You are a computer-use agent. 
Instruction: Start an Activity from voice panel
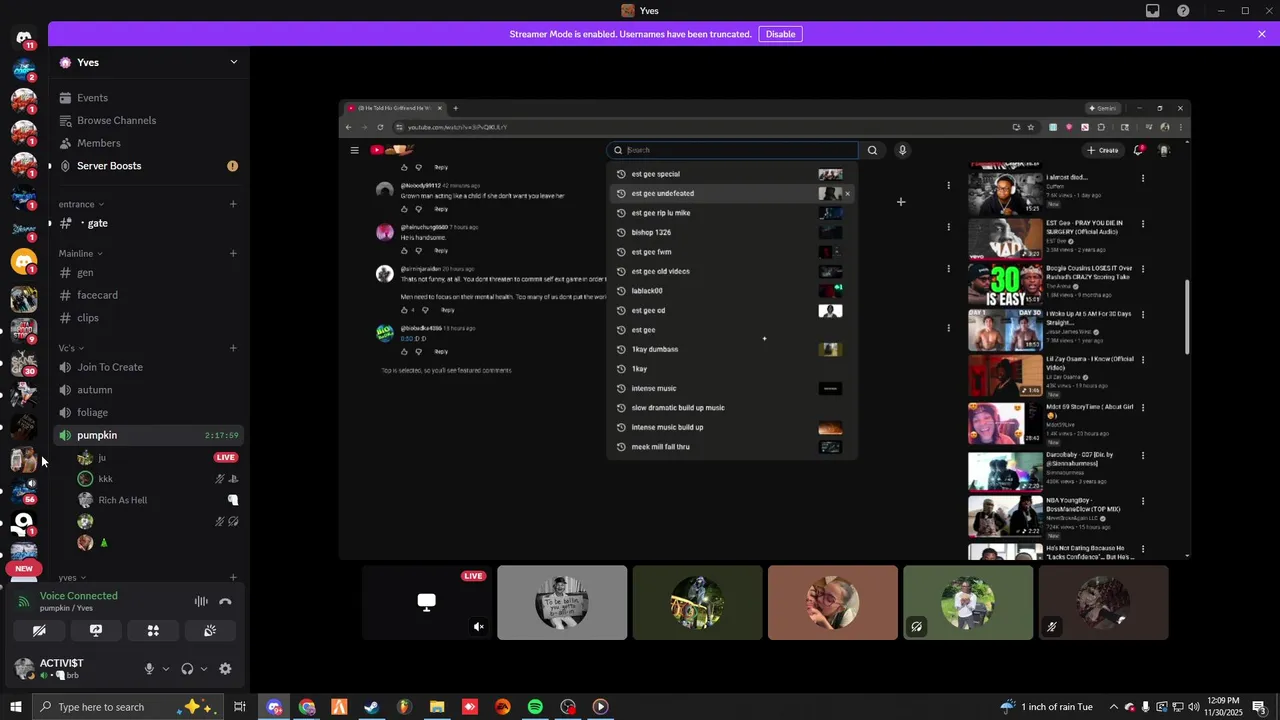tap(153, 631)
